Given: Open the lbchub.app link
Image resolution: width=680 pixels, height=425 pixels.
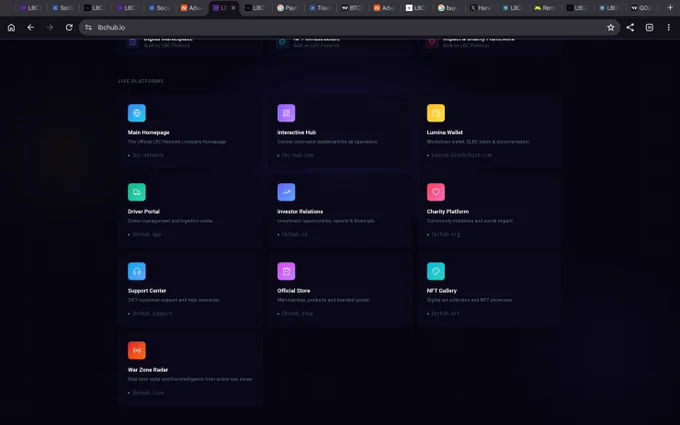Looking at the screenshot, I should click(147, 234).
